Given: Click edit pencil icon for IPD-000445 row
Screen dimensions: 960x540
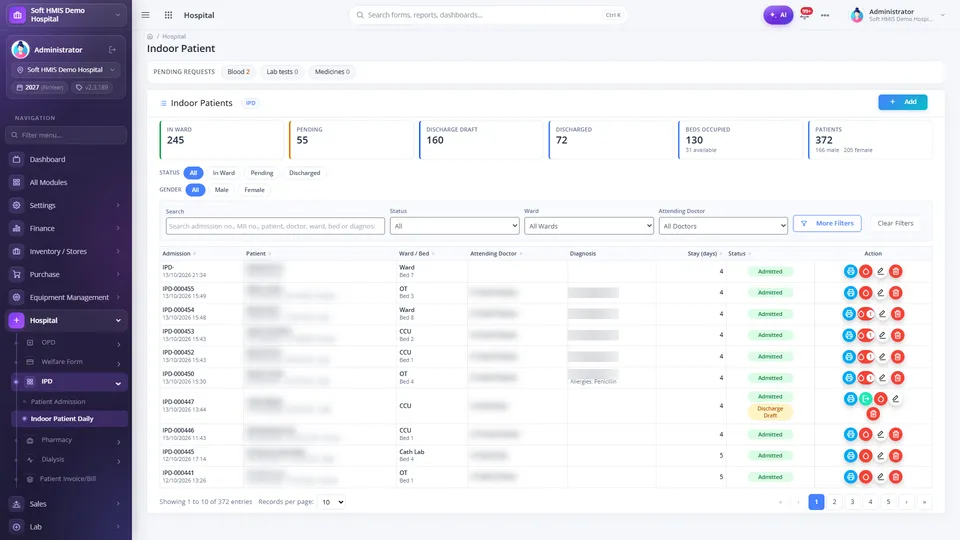Looking at the screenshot, I should pos(880,456).
